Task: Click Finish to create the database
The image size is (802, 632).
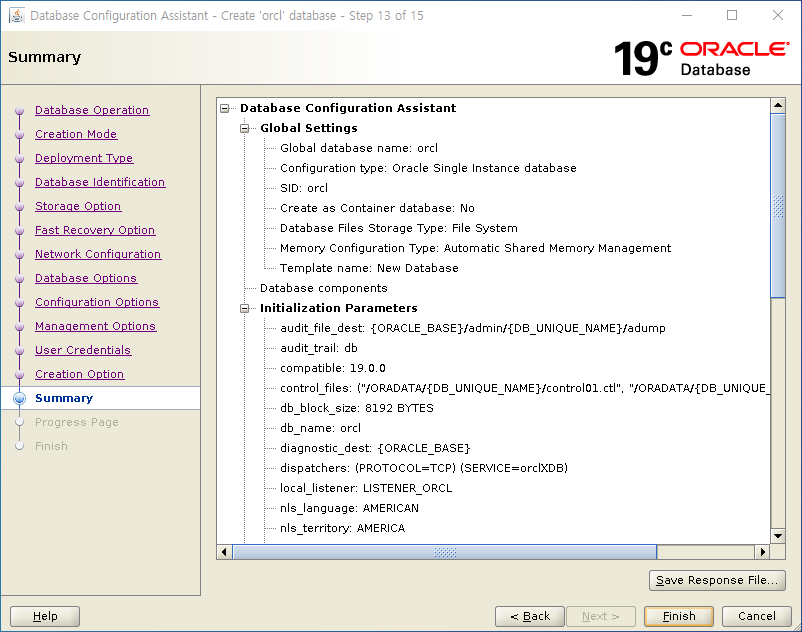Action: click(679, 616)
